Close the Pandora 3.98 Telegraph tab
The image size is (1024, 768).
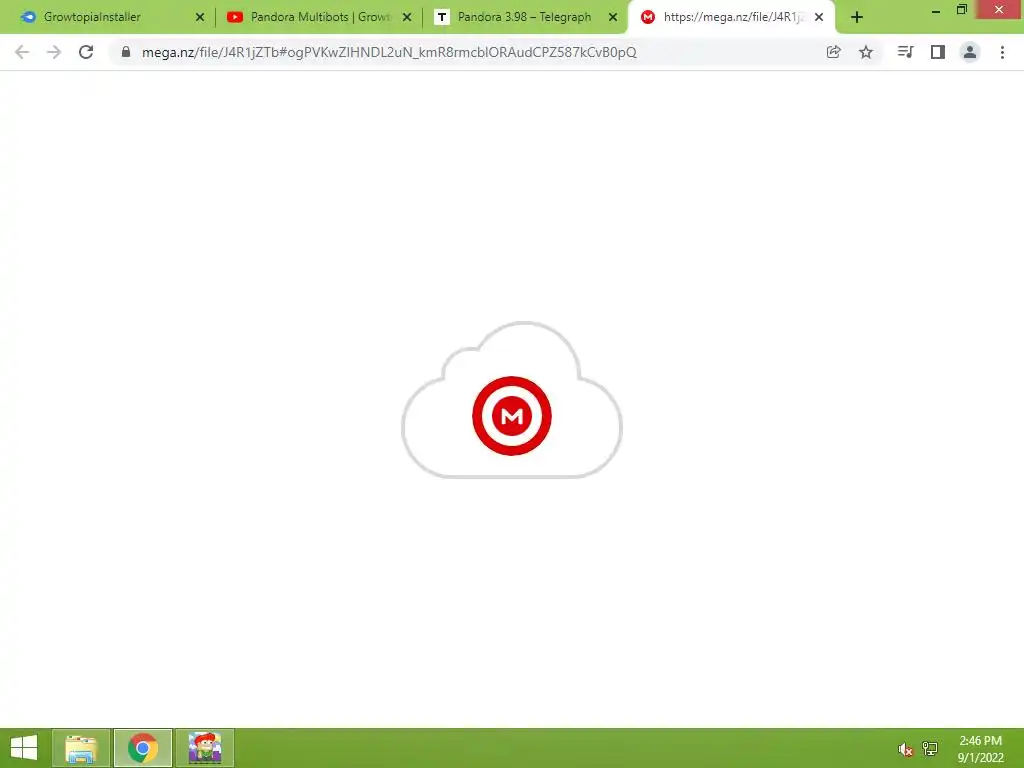pos(613,18)
